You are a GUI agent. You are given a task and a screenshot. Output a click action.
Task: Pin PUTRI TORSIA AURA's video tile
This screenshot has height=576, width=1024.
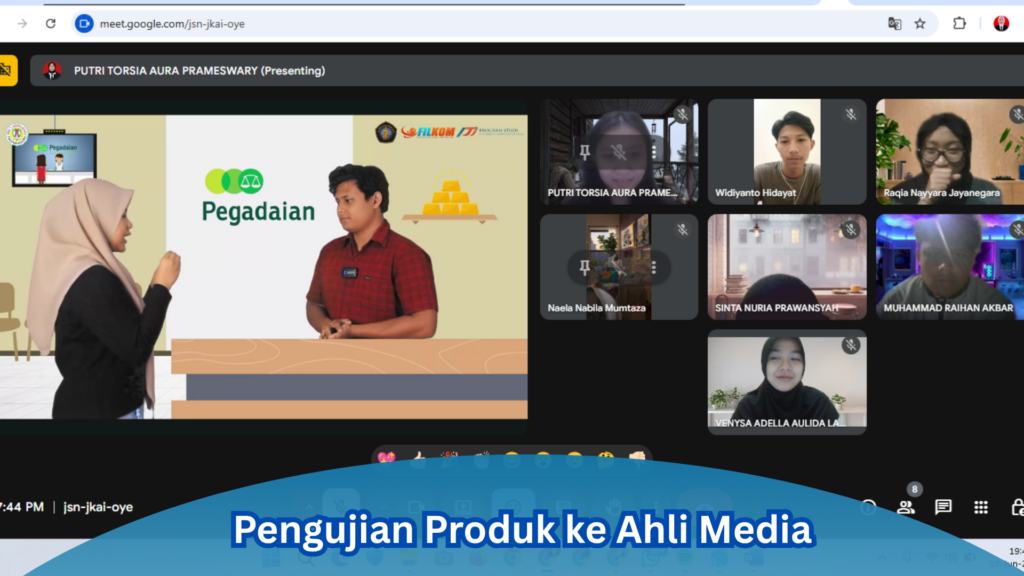pos(585,152)
